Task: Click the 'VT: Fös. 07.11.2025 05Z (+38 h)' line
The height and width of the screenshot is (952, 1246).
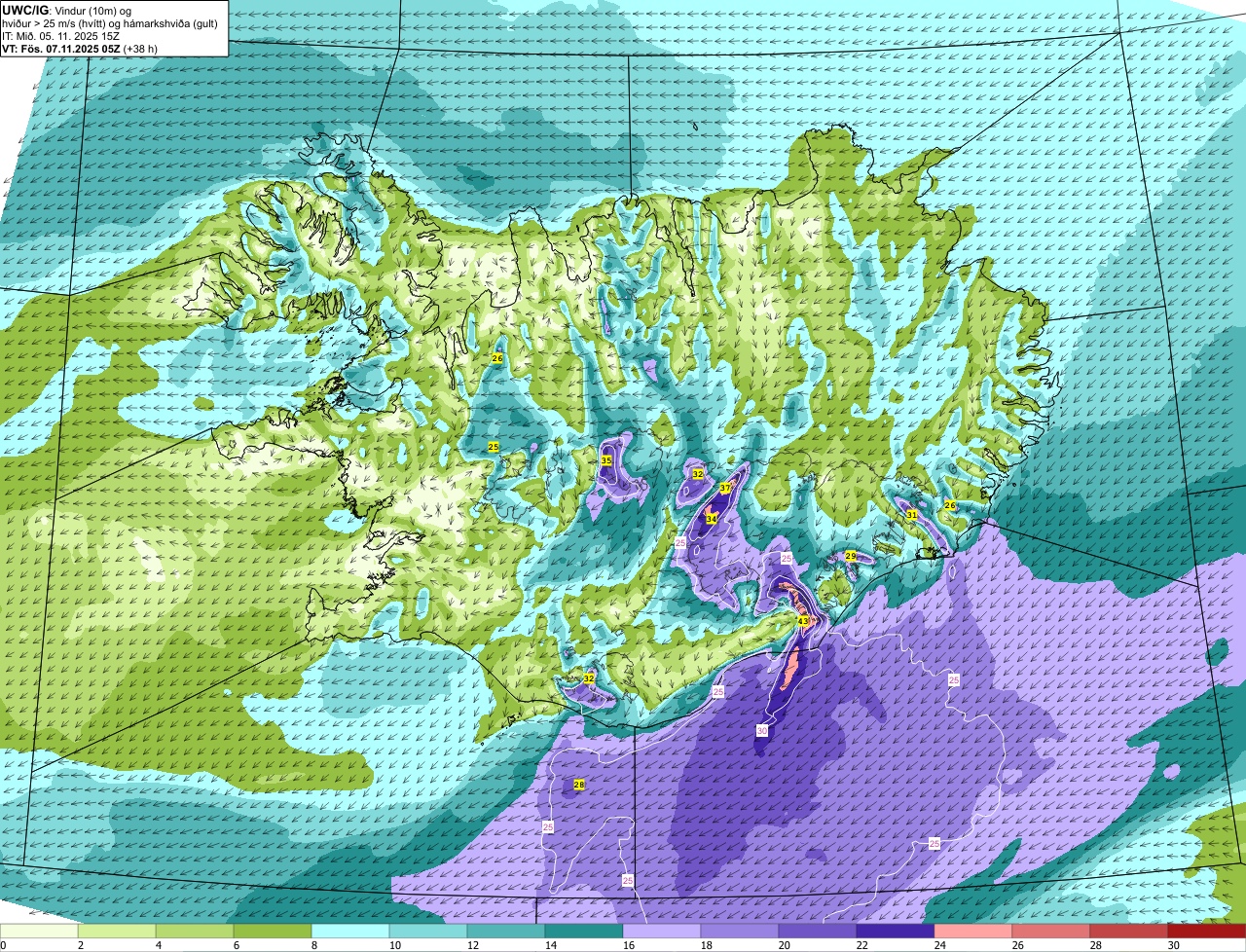Action: (x=80, y=48)
